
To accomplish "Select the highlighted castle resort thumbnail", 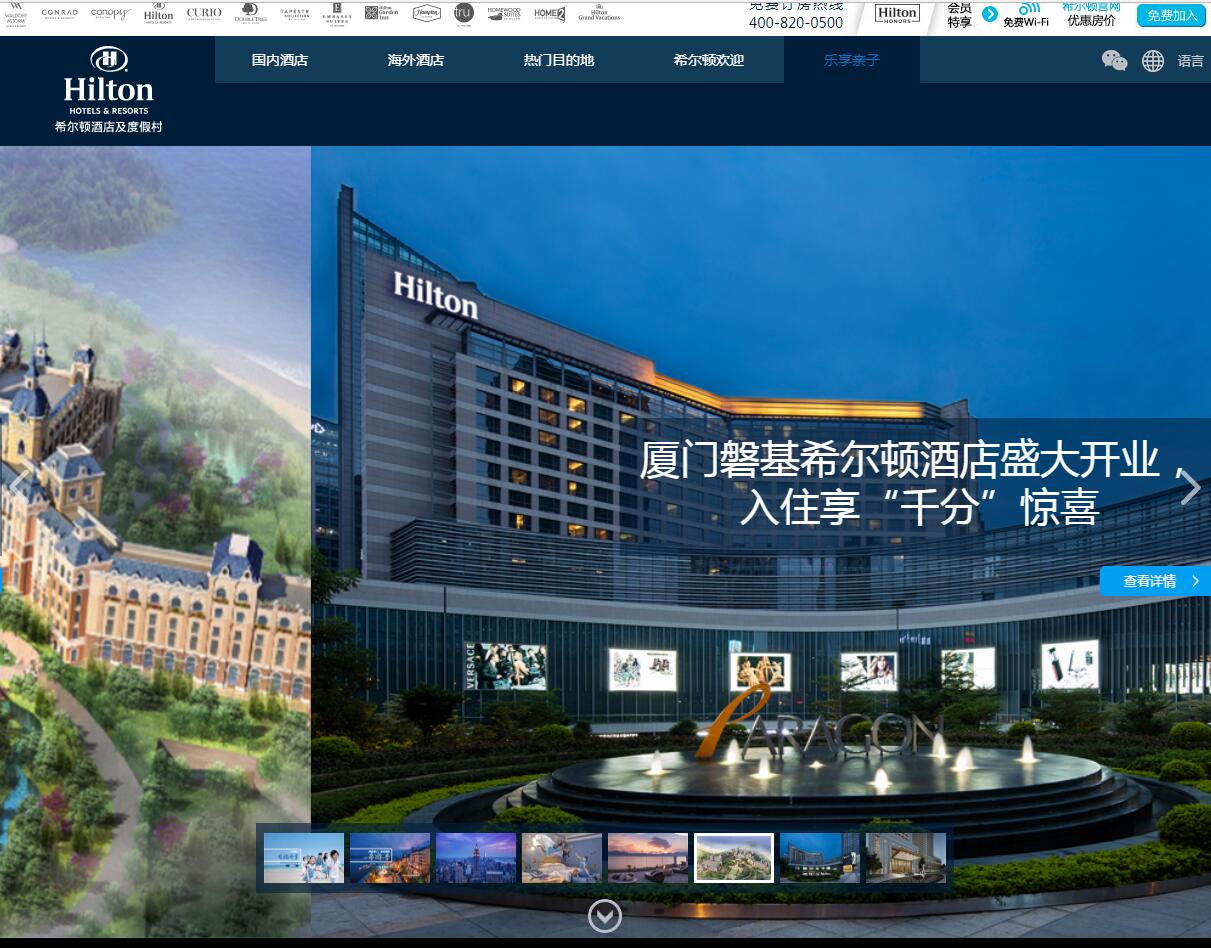I will pos(734,858).
